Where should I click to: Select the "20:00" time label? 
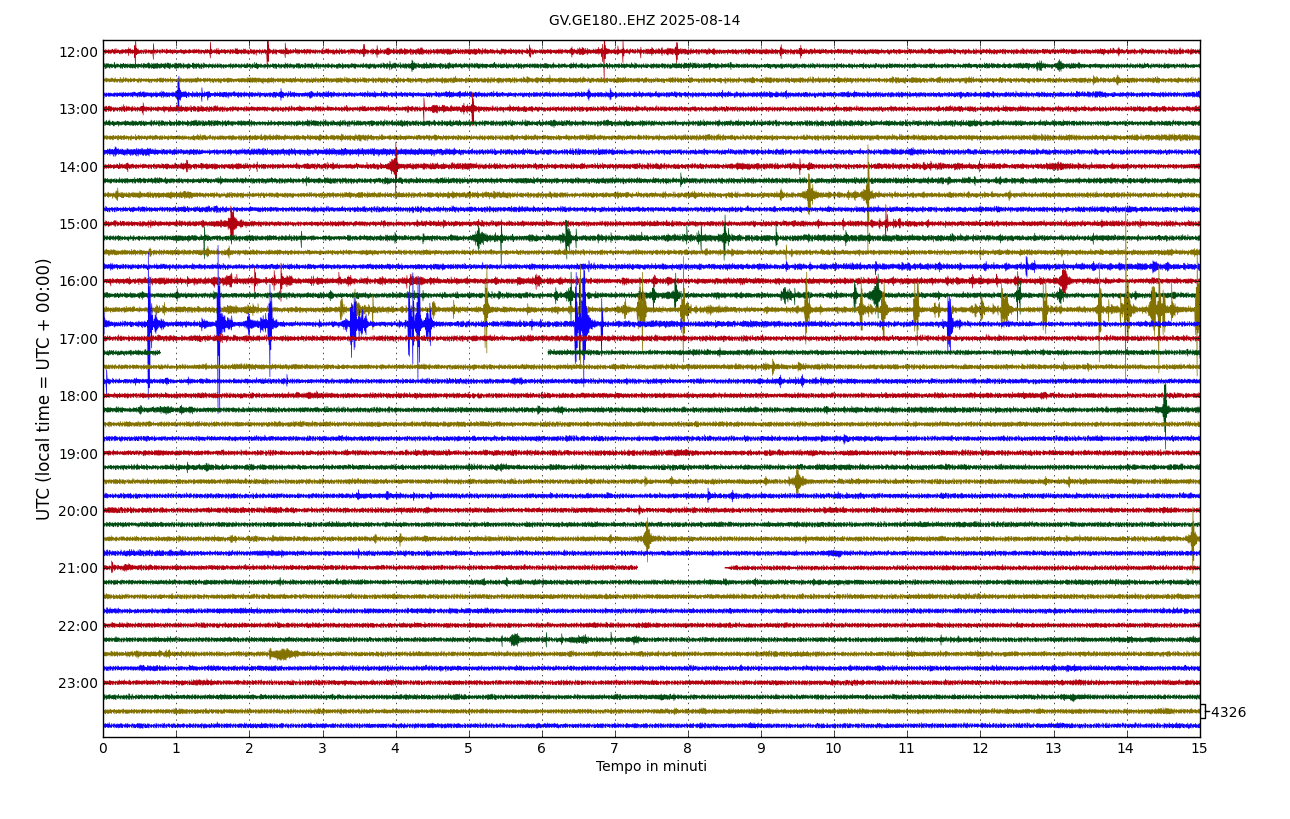click(x=79, y=511)
